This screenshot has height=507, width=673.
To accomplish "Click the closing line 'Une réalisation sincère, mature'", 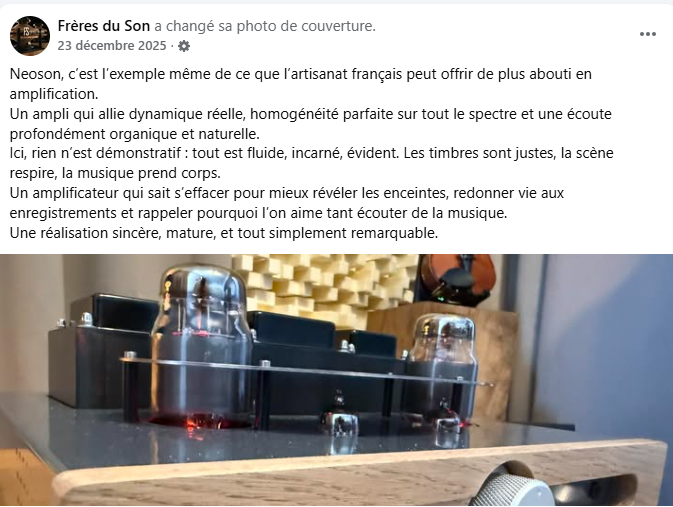I will [224, 233].
